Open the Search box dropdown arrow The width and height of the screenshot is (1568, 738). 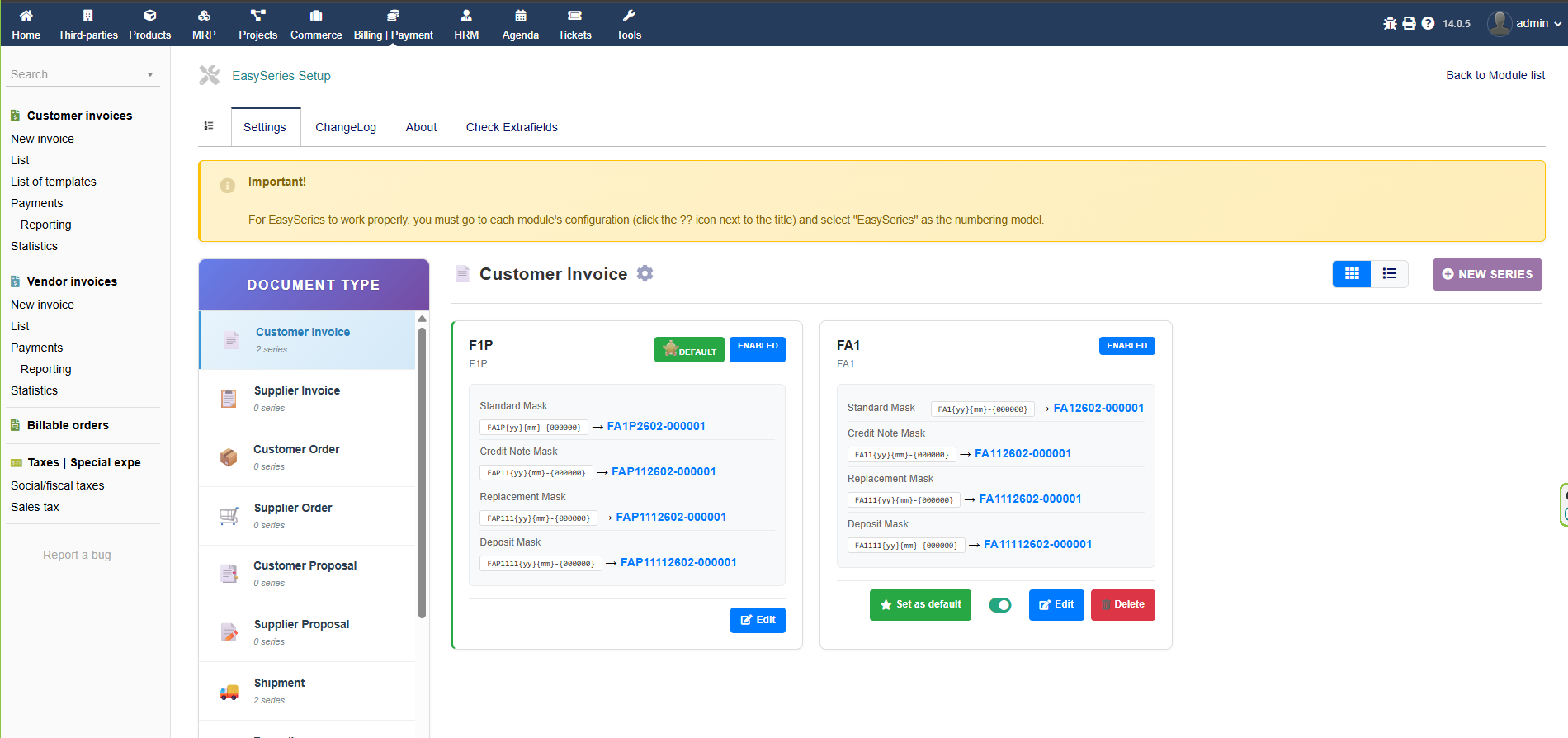click(150, 75)
